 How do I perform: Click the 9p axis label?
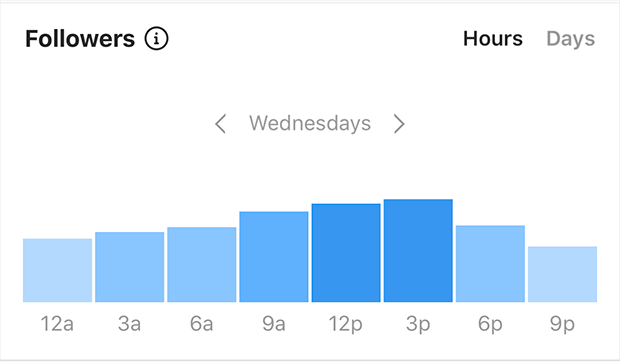[562, 325]
